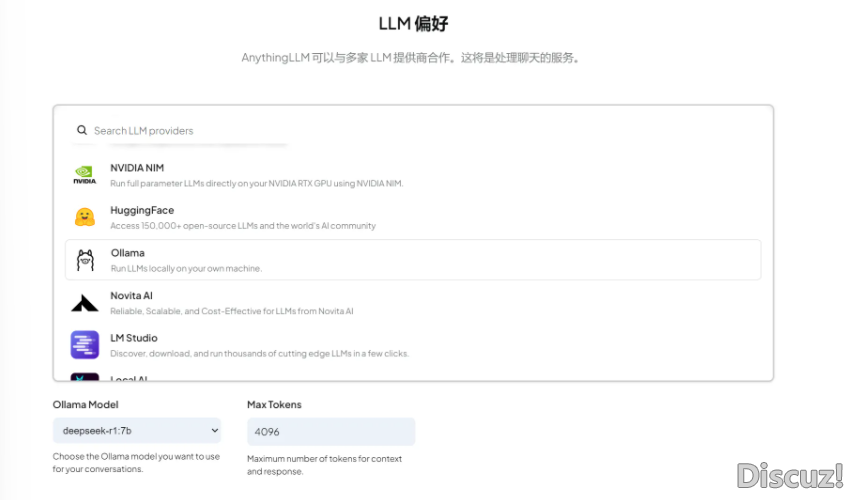The height and width of the screenshot is (500, 860).
Task: Select the LM Studio provider
Action: pyautogui.click(x=413, y=345)
